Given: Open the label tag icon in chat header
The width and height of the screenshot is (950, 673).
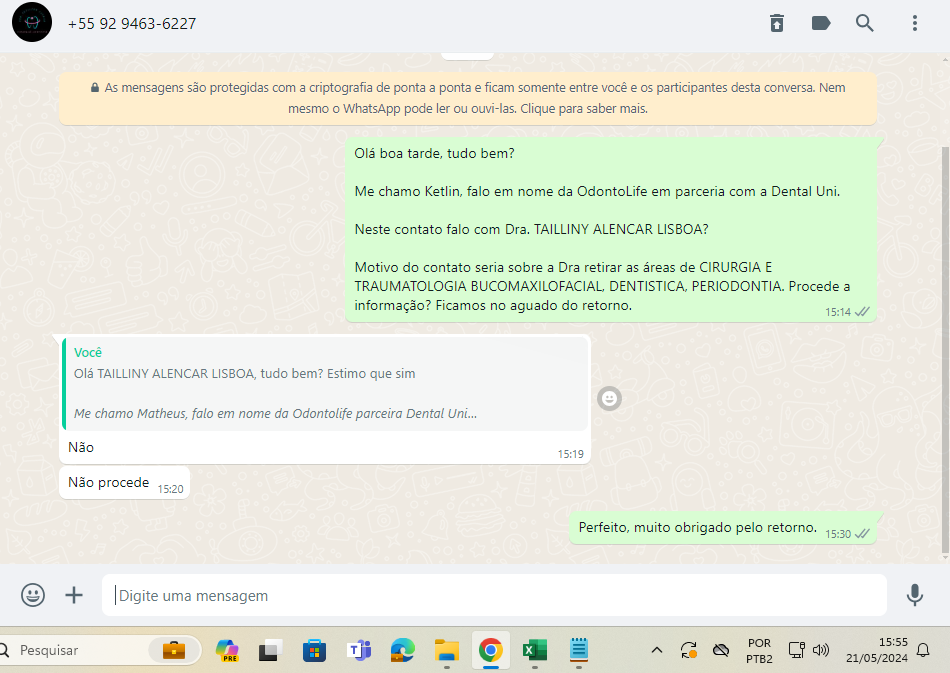Looking at the screenshot, I should (821, 23).
